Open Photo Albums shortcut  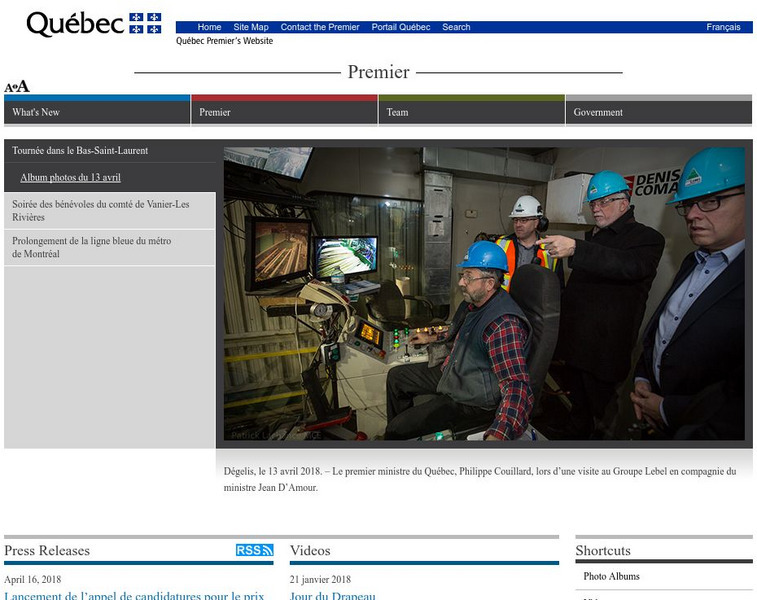[x=611, y=576]
